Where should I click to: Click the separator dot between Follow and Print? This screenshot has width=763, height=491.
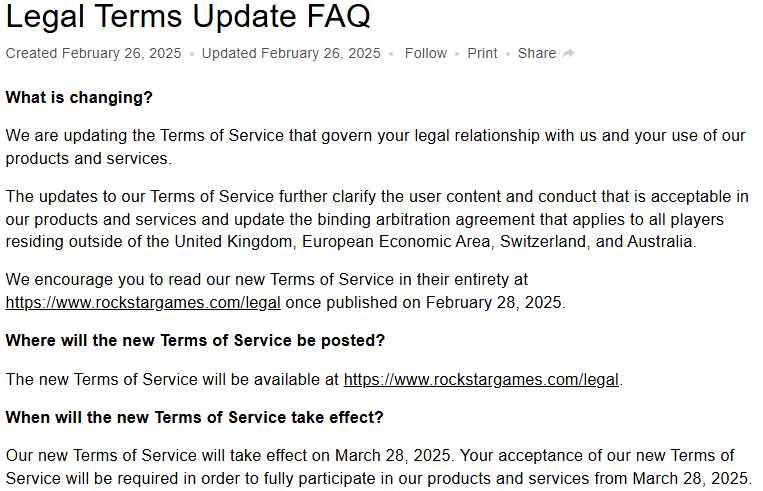pos(457,54)
